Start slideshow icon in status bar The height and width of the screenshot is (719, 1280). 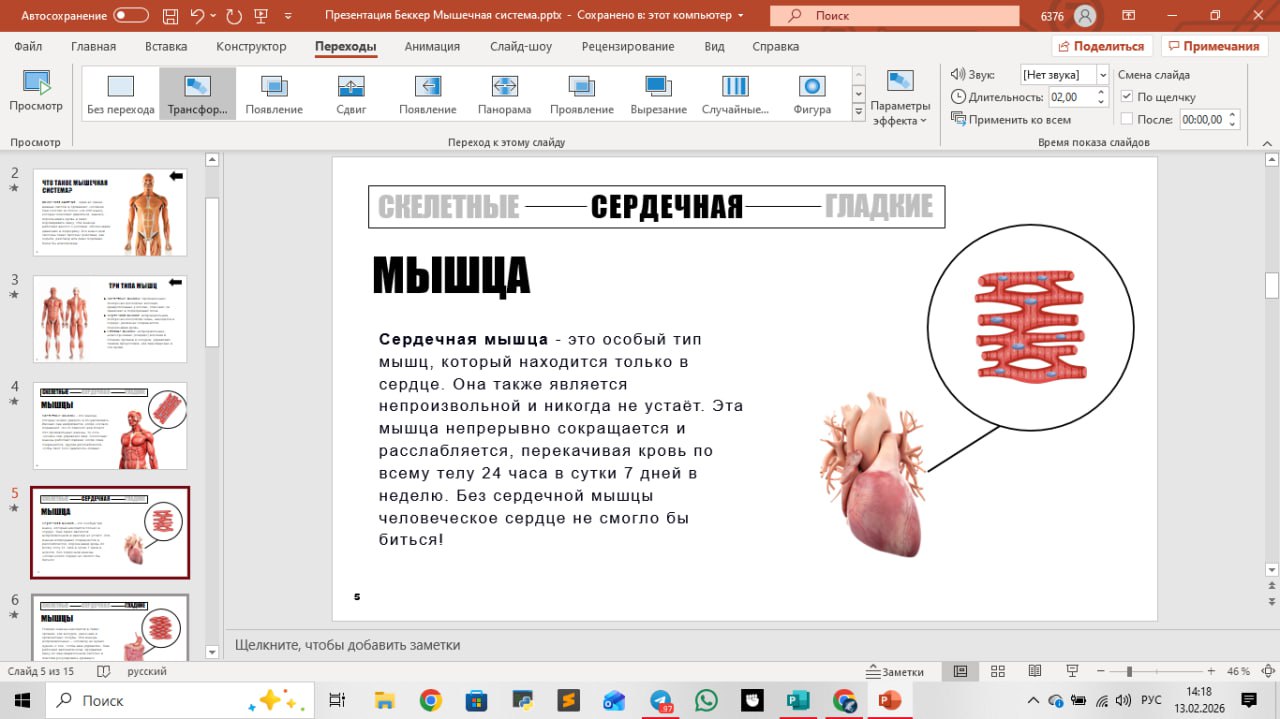click(x=1071, y=671)
